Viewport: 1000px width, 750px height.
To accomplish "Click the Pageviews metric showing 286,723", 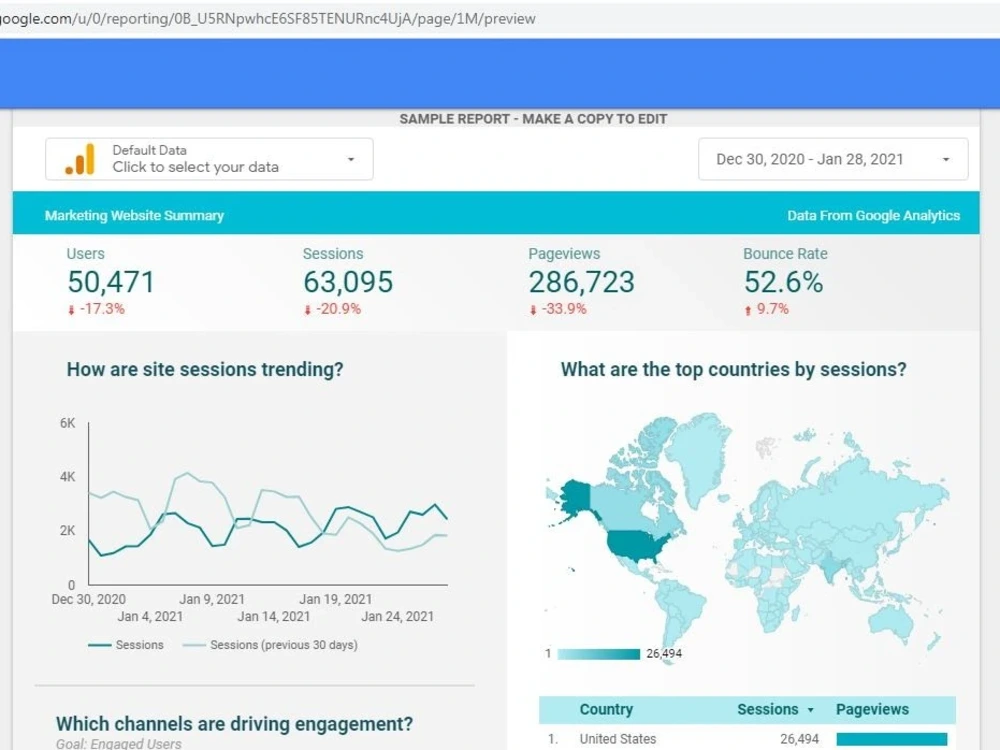I will point(580,282).
